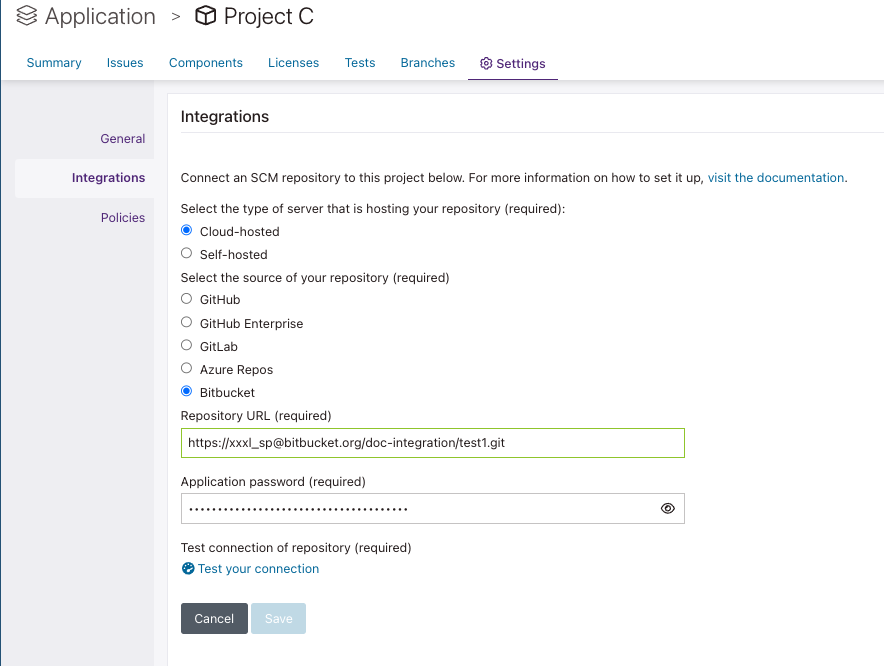Click the Application layers icon in breadcrumb
The height and width of the screenshot is (666, 884).
point(26,16)
